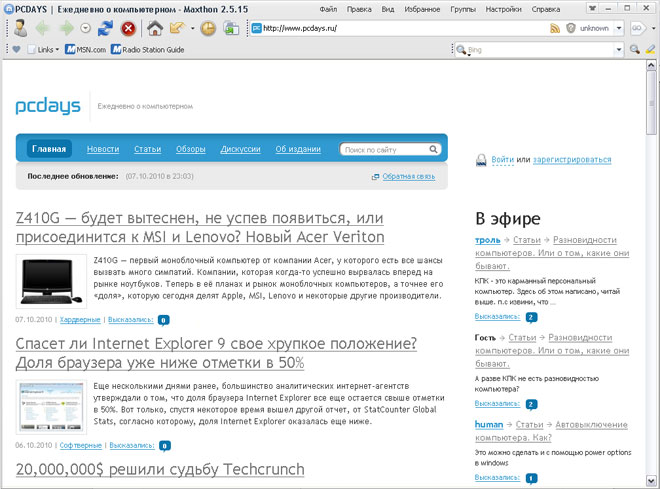Click the site search magnifier icon

tap(433, 149)
